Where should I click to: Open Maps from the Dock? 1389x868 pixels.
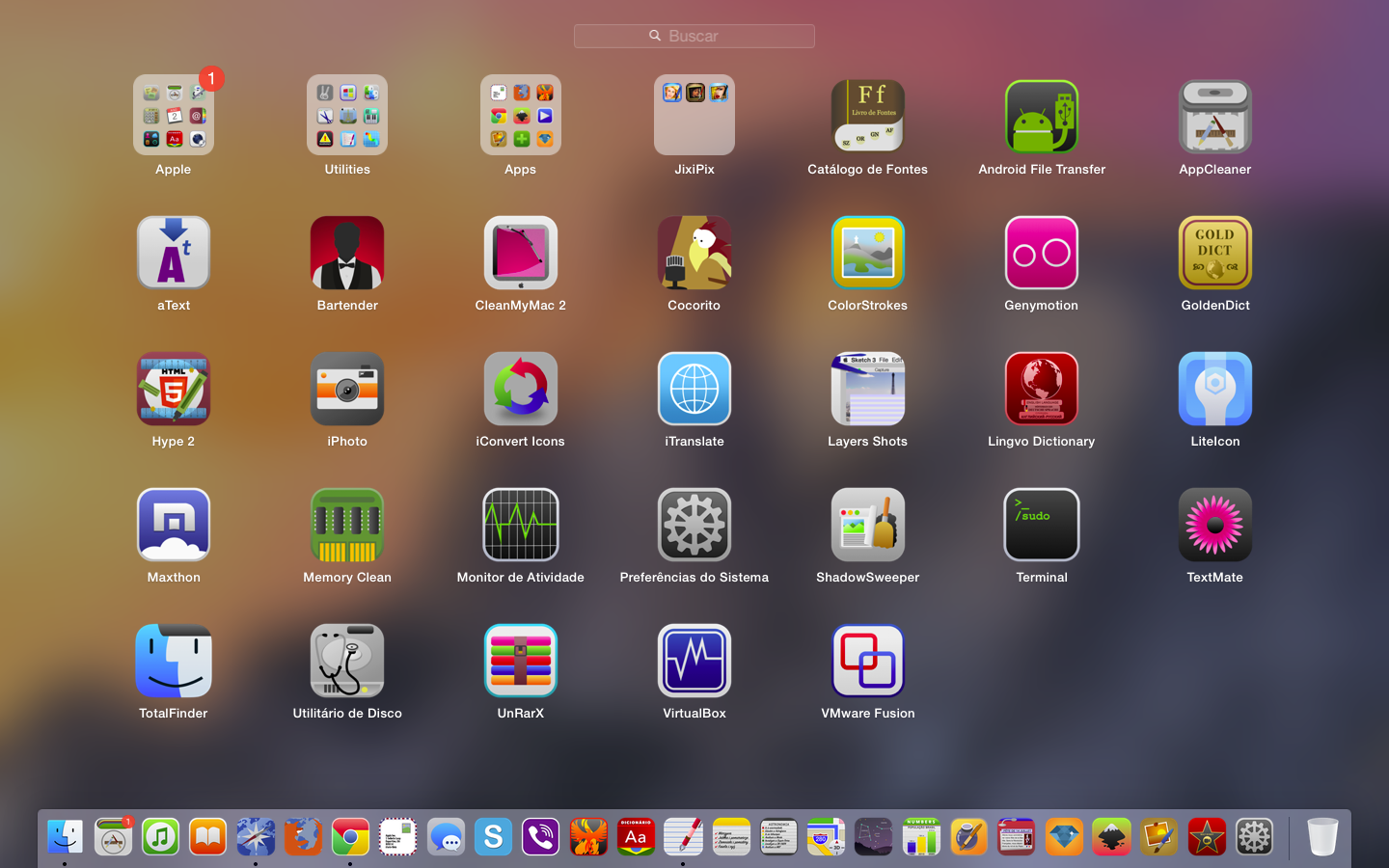(826, 837)
